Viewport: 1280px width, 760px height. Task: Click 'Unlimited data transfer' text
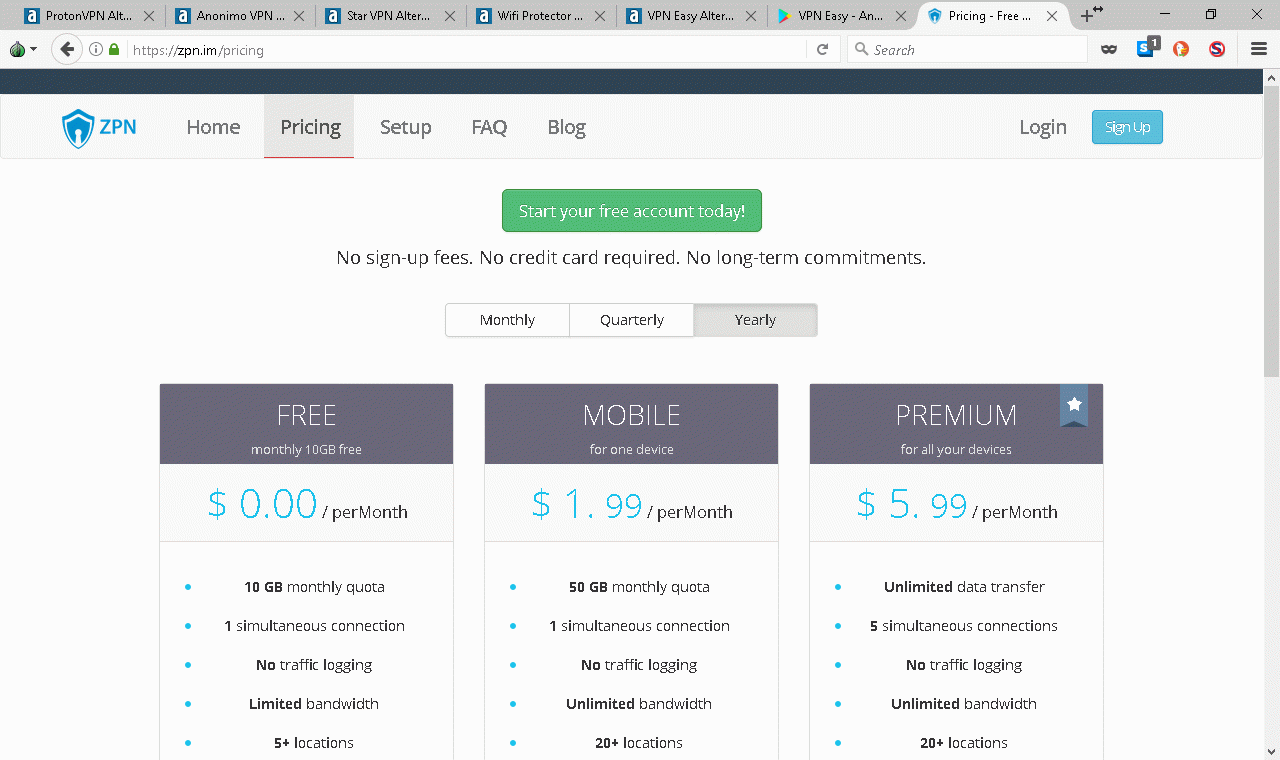pos(964,587)
